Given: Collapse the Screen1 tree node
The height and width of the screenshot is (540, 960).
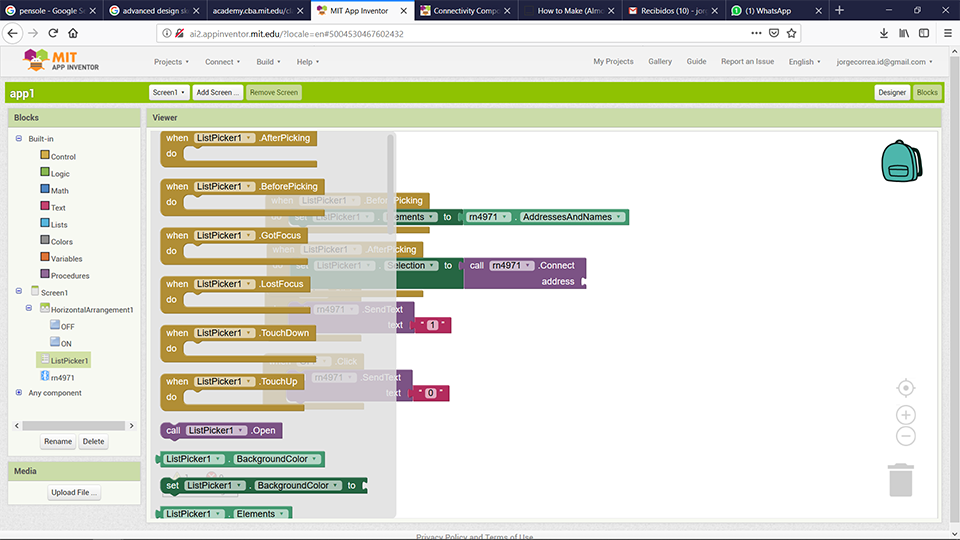Looking at the screenshot, I should (19, 291).
